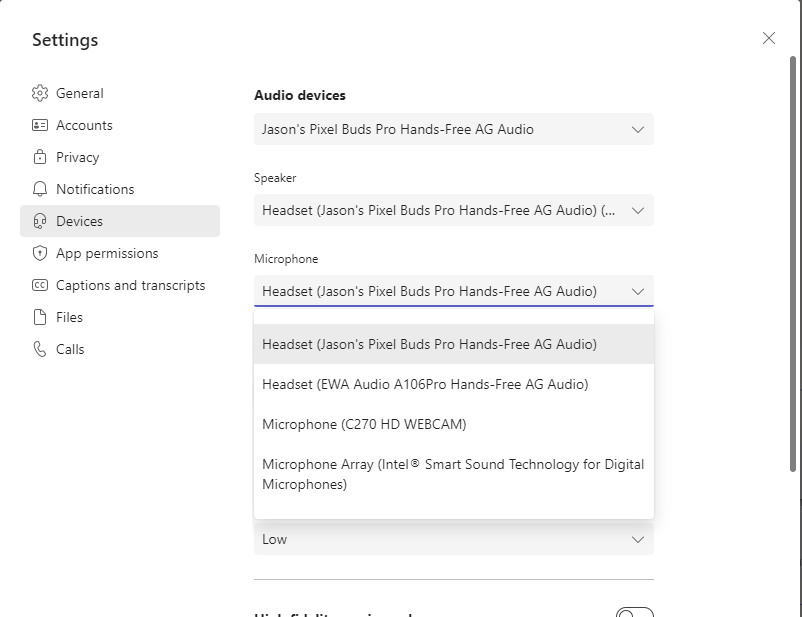
Task: Click the settings vertical scrollbar
Action: (x=793, y=263)
